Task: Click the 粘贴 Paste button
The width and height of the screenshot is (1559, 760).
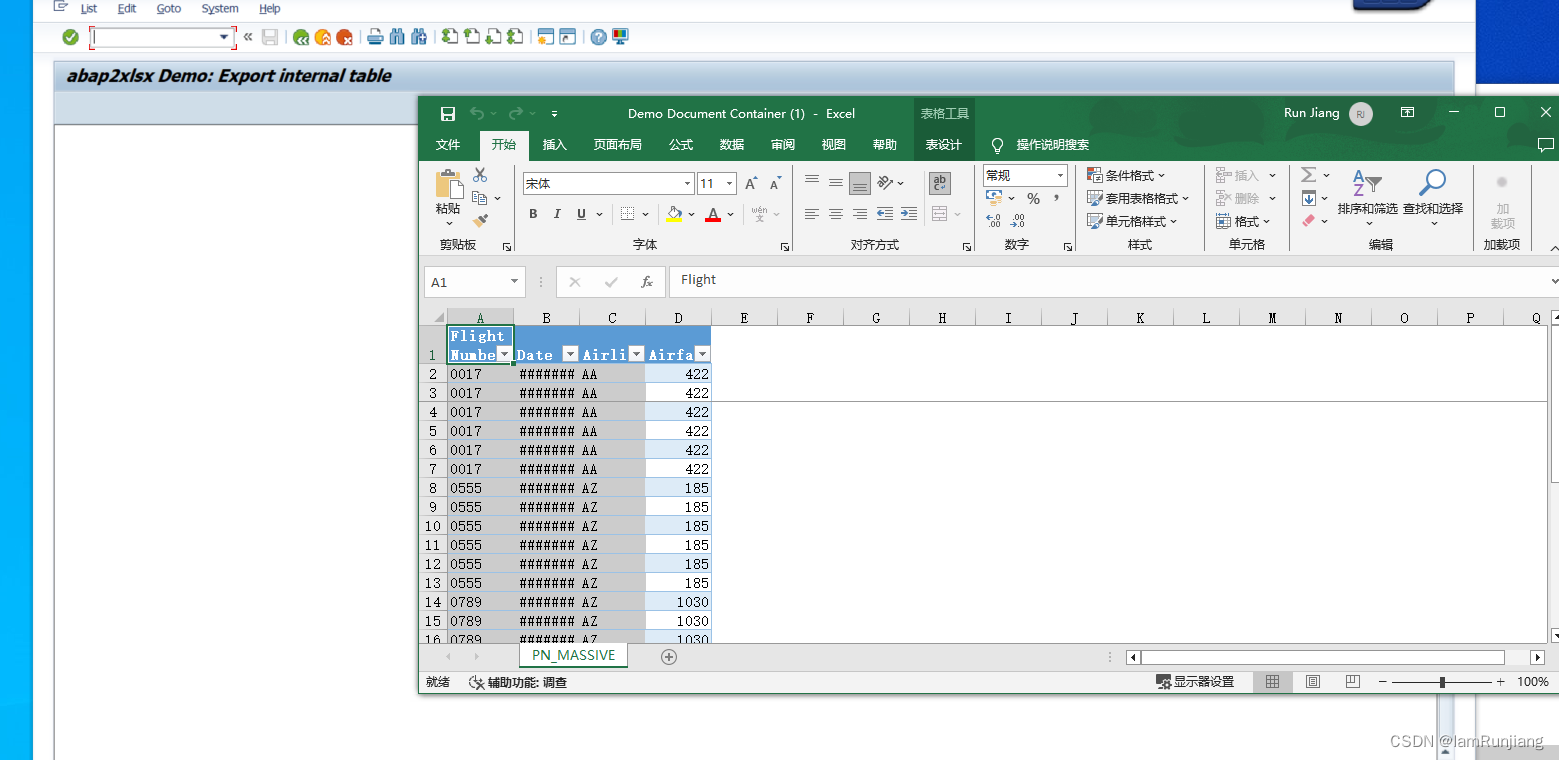Action: pyautogui.click(x=448, y=197)
